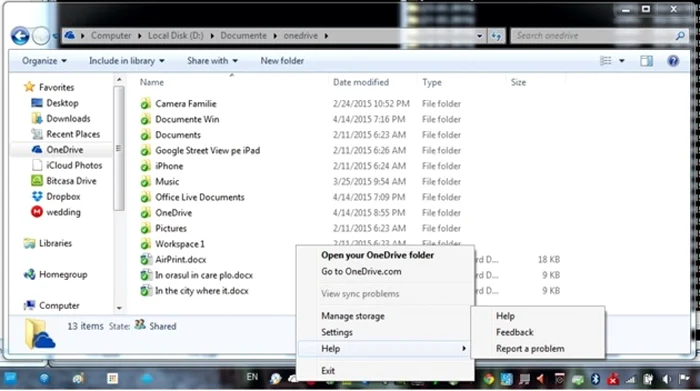Click the search magnifier icon
The height and width of the screenshot is (391, 700).
coord(680,36)
